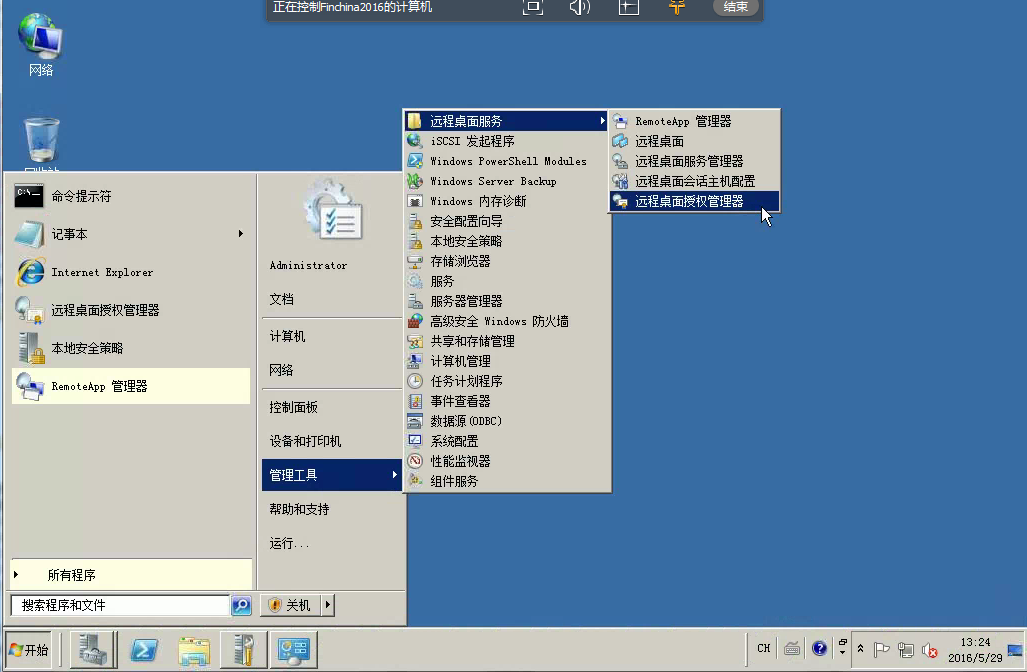Show 所有程序 list
The height and width of the screenshot is (672, 1027).
(131, 574)
